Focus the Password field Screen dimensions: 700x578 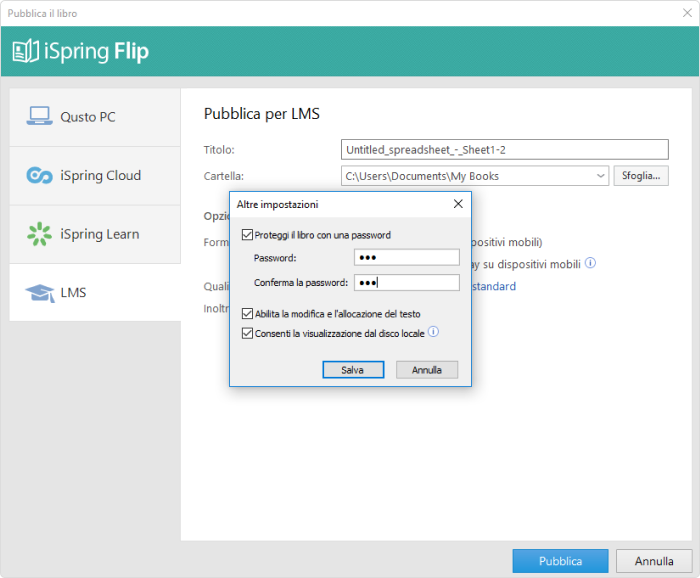[x=407, y=258]
